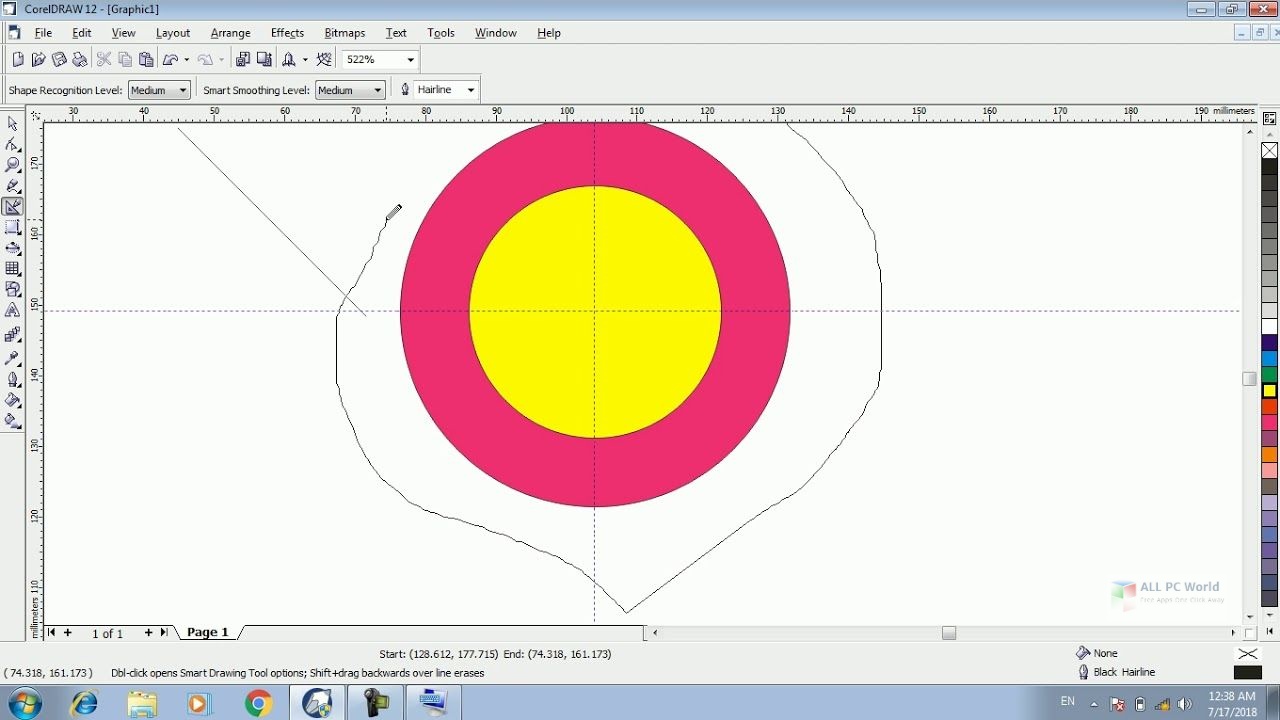Select the Graph Paper tool

(13, 269)
